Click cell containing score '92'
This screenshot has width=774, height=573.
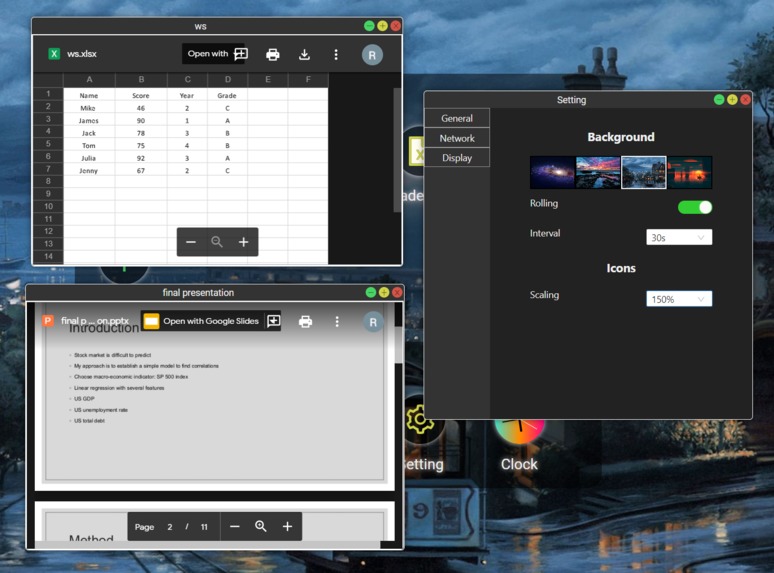point(141,158)
